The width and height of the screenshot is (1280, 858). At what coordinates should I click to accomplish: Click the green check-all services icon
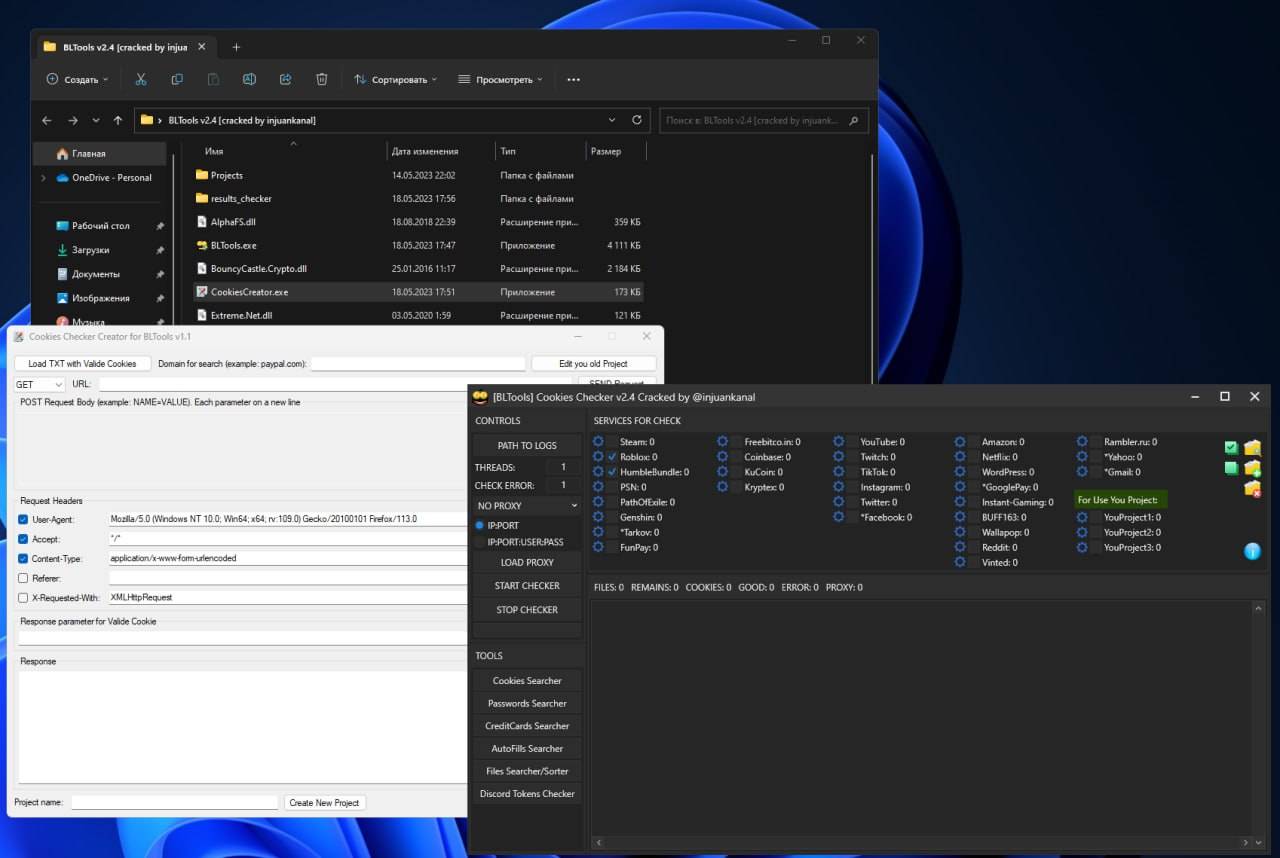[x=1231, y=448]
